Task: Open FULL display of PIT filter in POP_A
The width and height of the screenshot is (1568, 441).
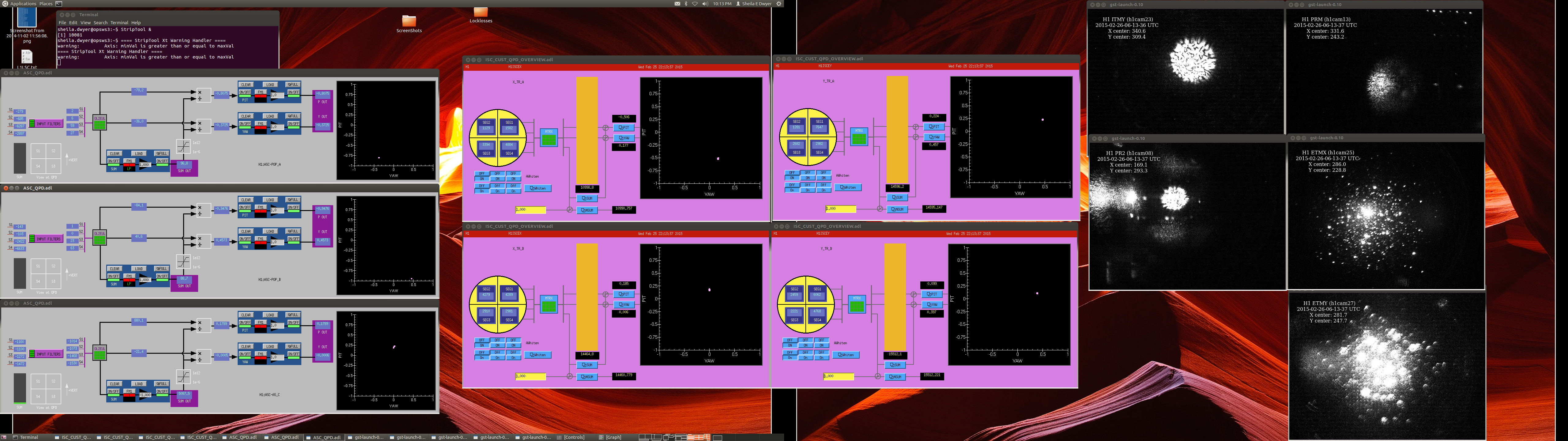Action: [x=293, y=85]
